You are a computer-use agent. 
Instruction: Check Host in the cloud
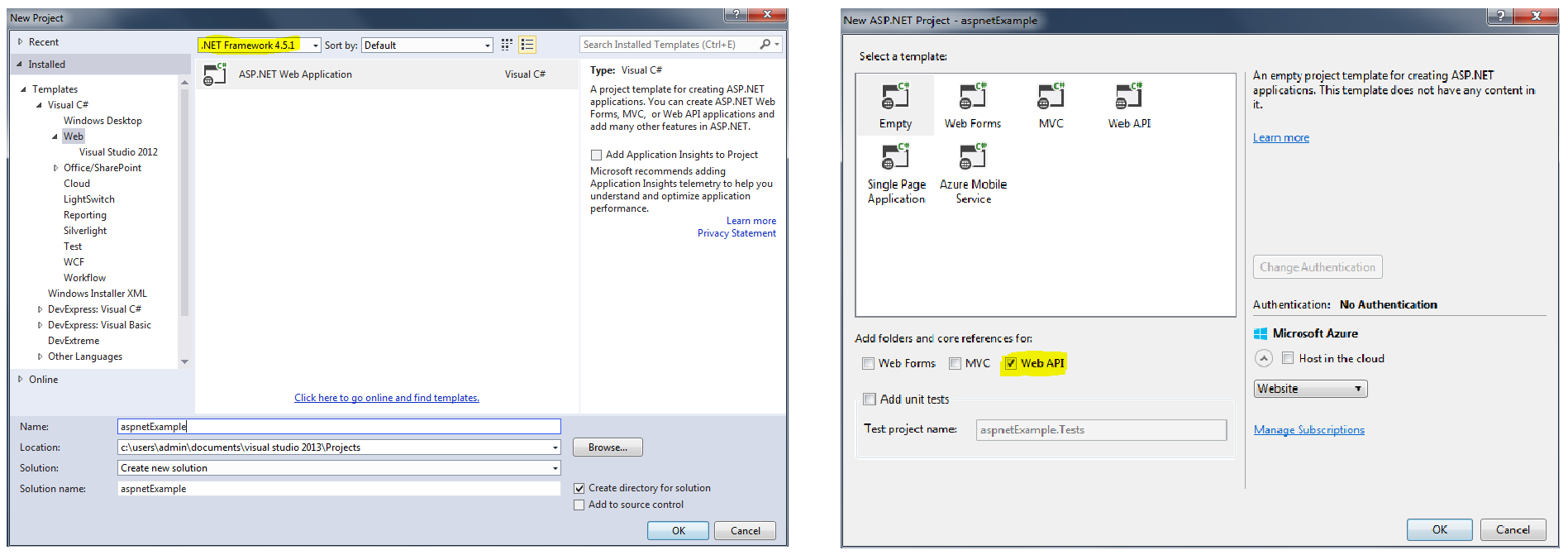point(1288,358)
